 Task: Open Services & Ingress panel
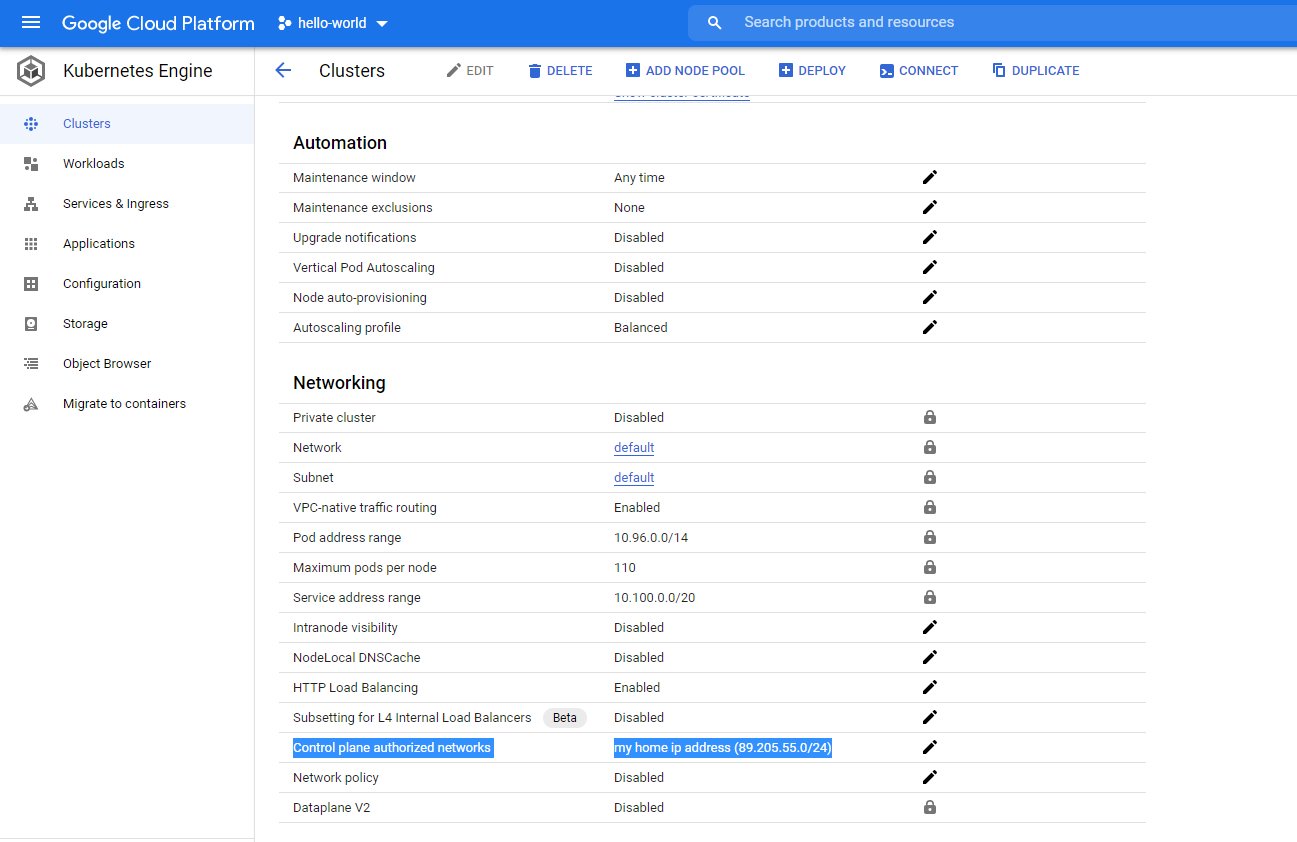point(31,203)
